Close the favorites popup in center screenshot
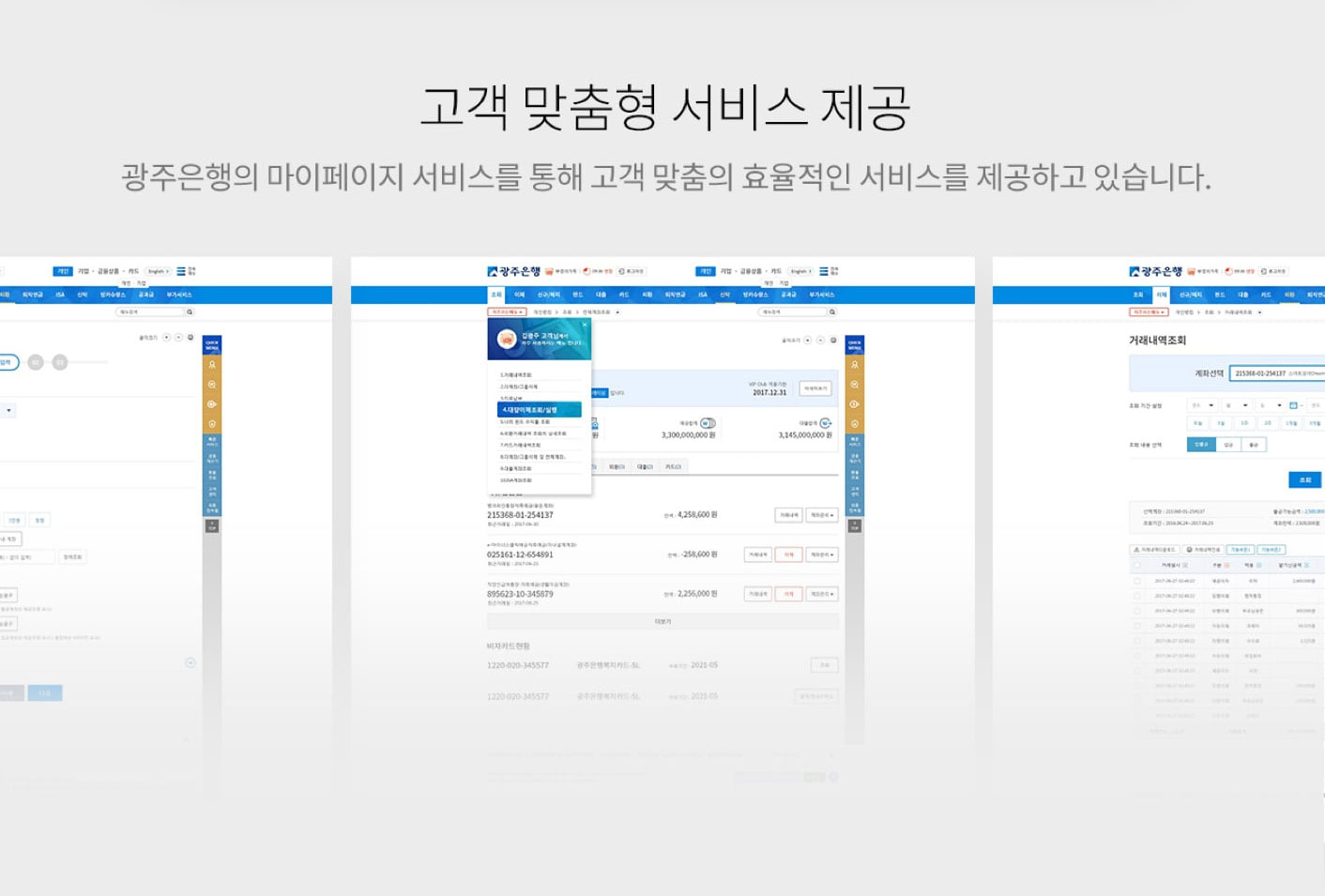The width and height of the screenshot is (1325, 896). (x=585, y=325)
